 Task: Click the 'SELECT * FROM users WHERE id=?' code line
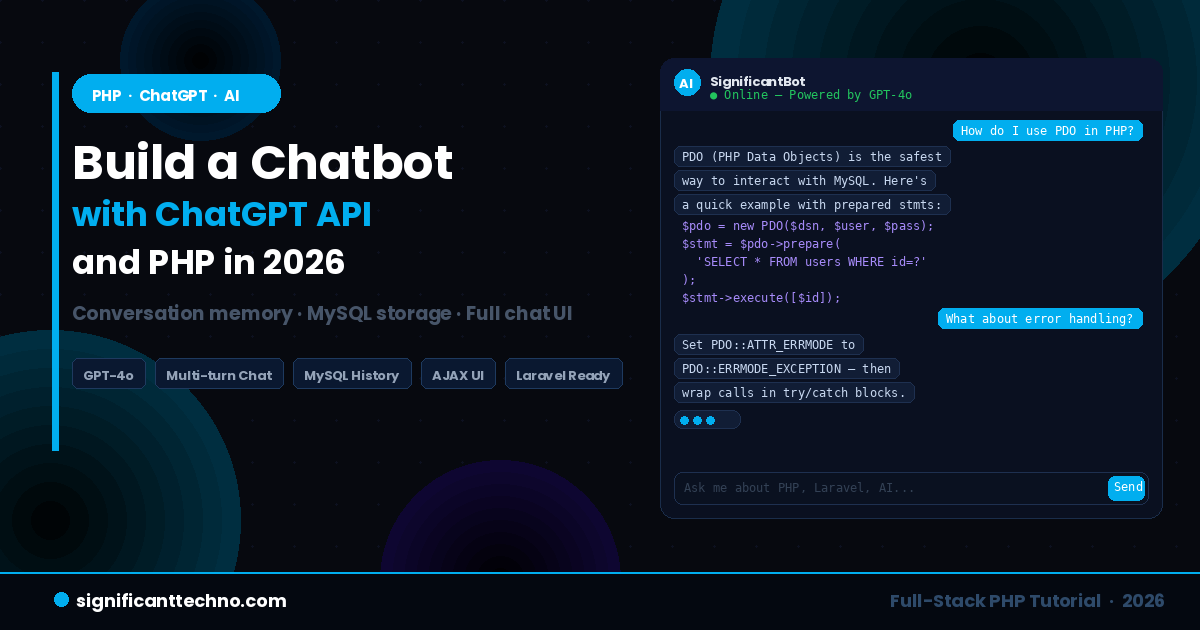coord(811,262)
